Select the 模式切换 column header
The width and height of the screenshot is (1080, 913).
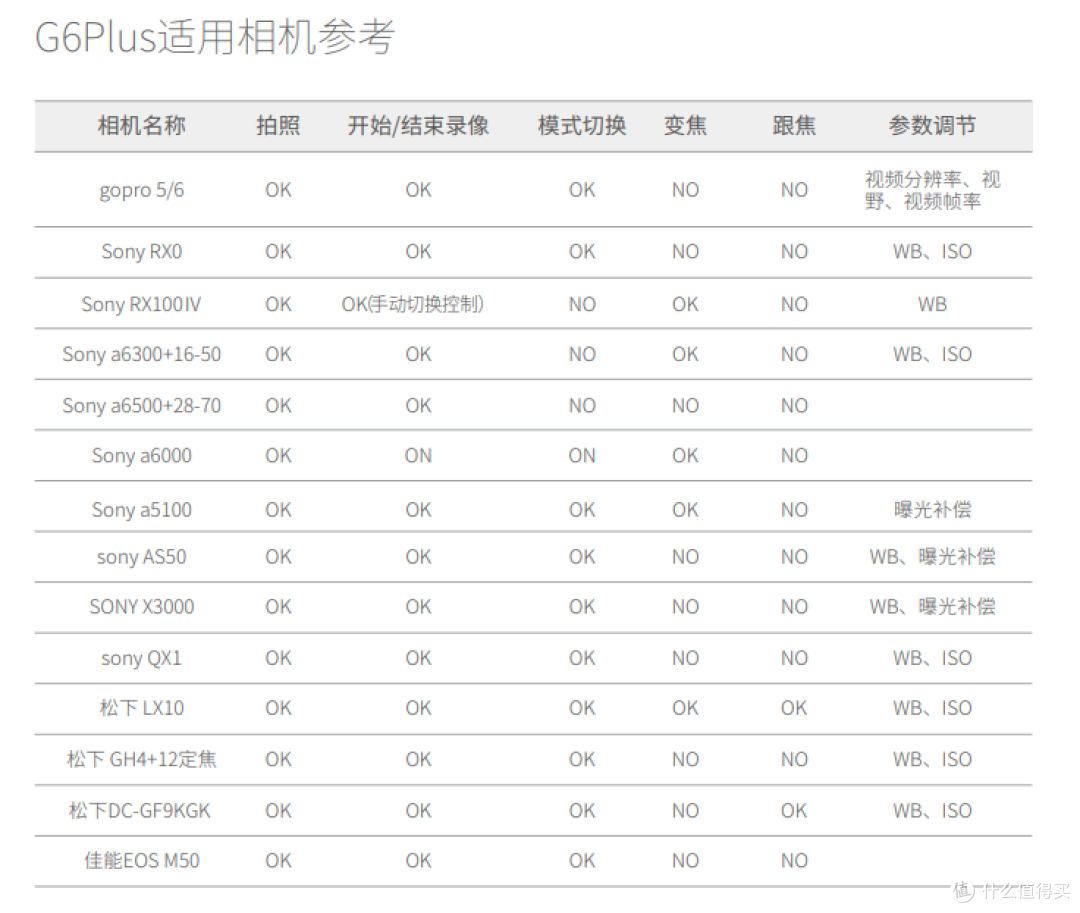582,126
